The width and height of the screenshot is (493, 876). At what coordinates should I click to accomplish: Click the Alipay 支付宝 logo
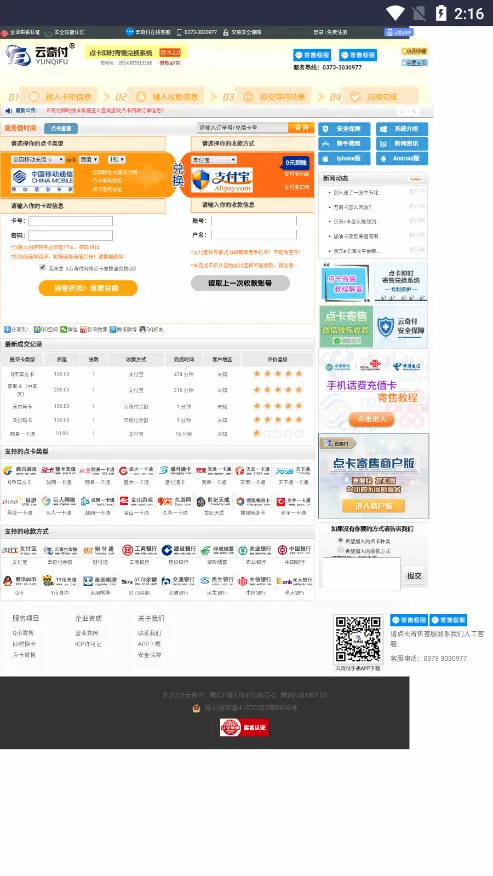(222, 180)
